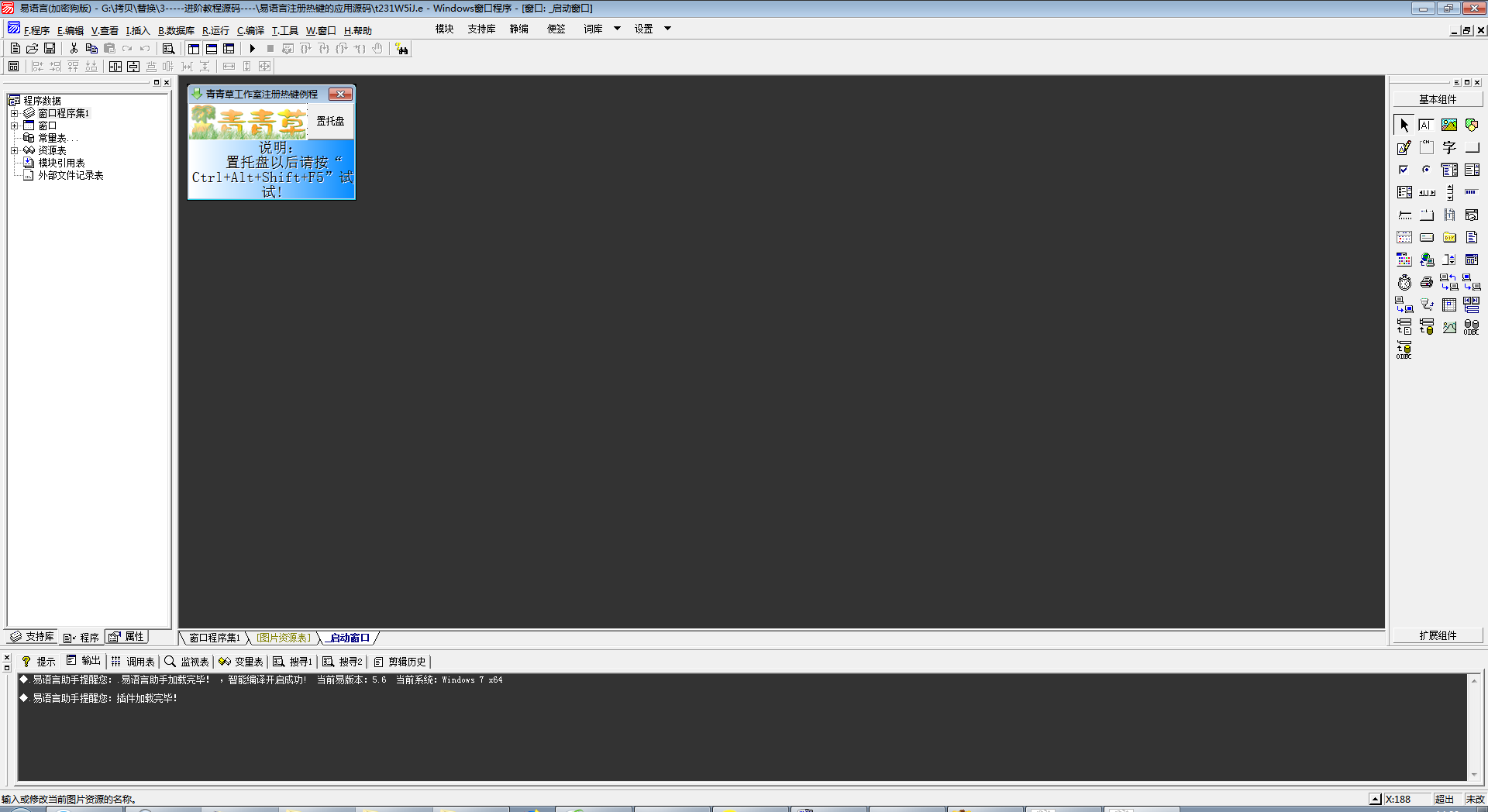1488x812 pixels.
Task: Select the printer component in the toolbox
Action: point(1426,283)
